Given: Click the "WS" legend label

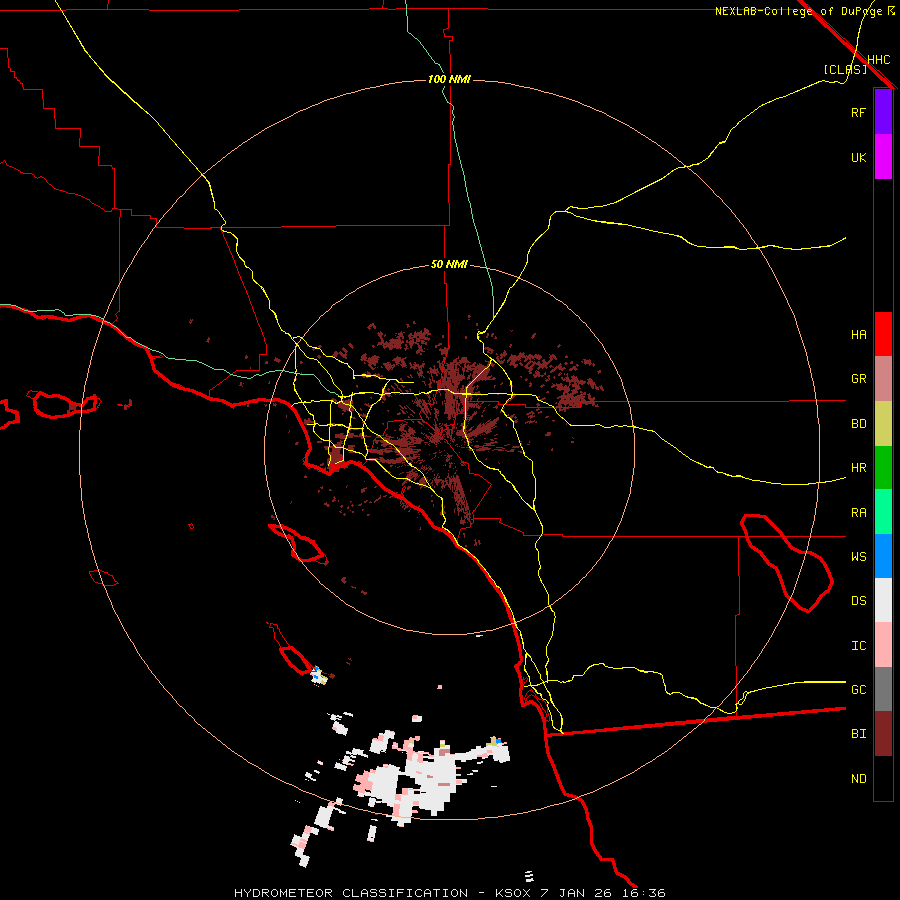Looking at the screenshot, I should pyautogui.click(x=858, y=556).
